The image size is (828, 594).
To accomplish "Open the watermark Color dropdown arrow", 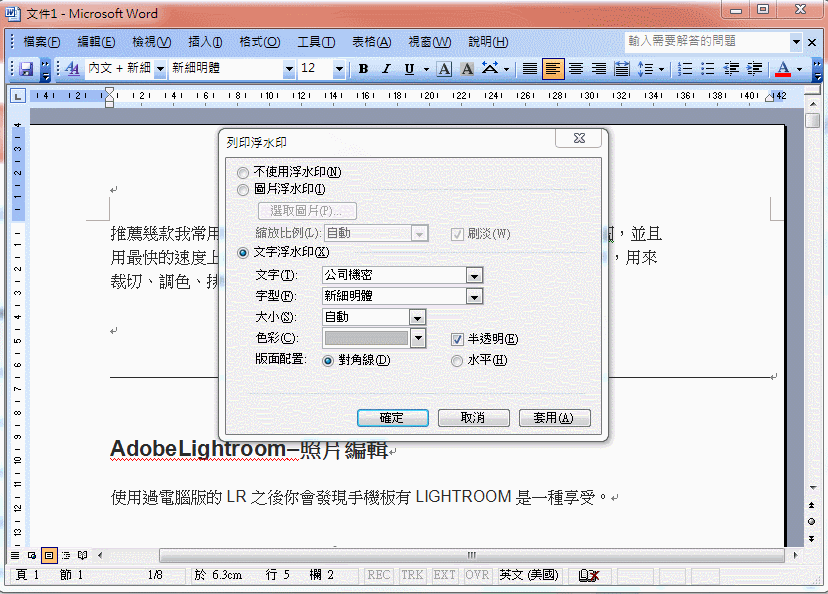I will coord(418,338).
